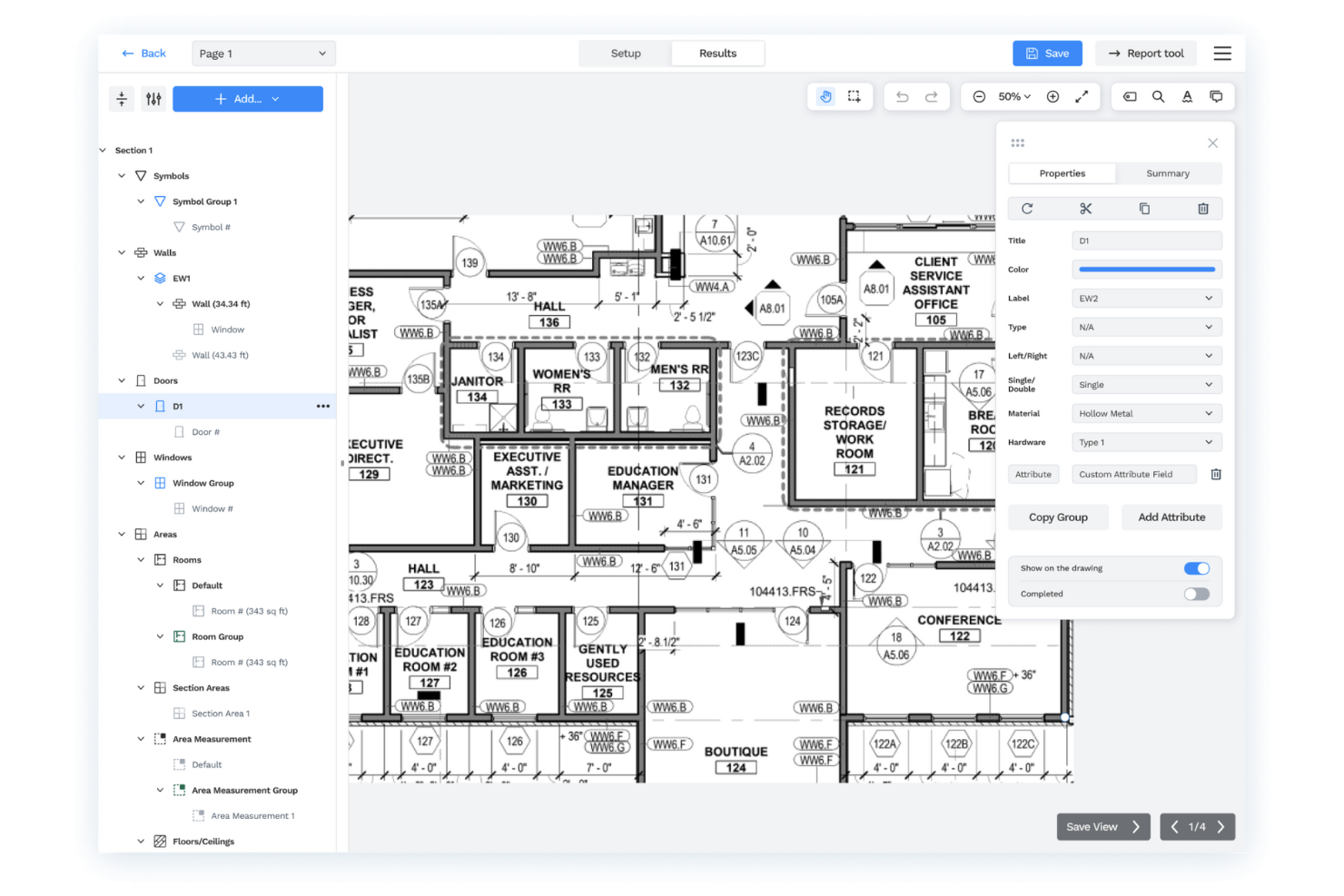Image resolution: width=1344 pixels, height=896 pixels.
Task: Select Symbol Group 1 in tree
Action: pyautogui.click(x=204, y=202)
